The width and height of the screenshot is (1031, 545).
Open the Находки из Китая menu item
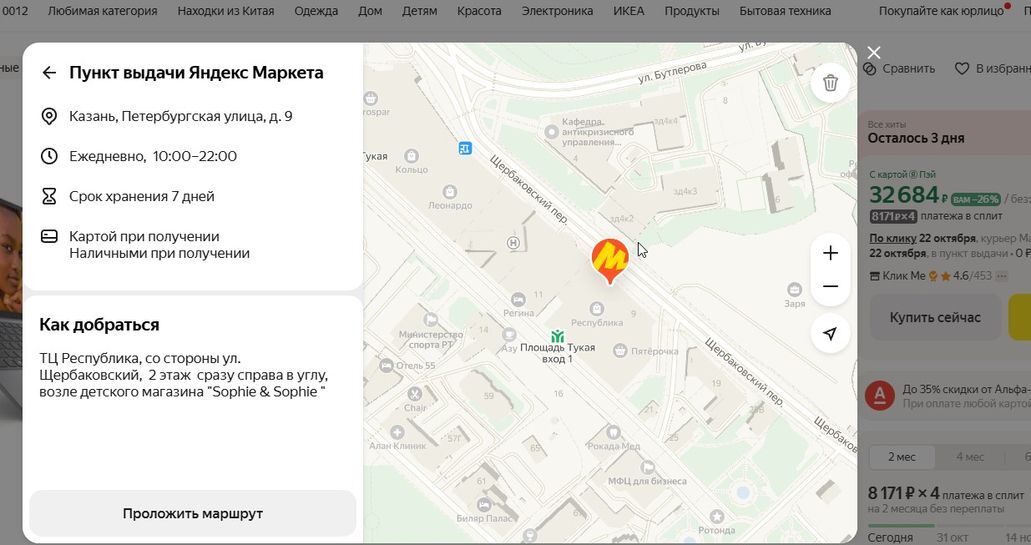(227, 11)
